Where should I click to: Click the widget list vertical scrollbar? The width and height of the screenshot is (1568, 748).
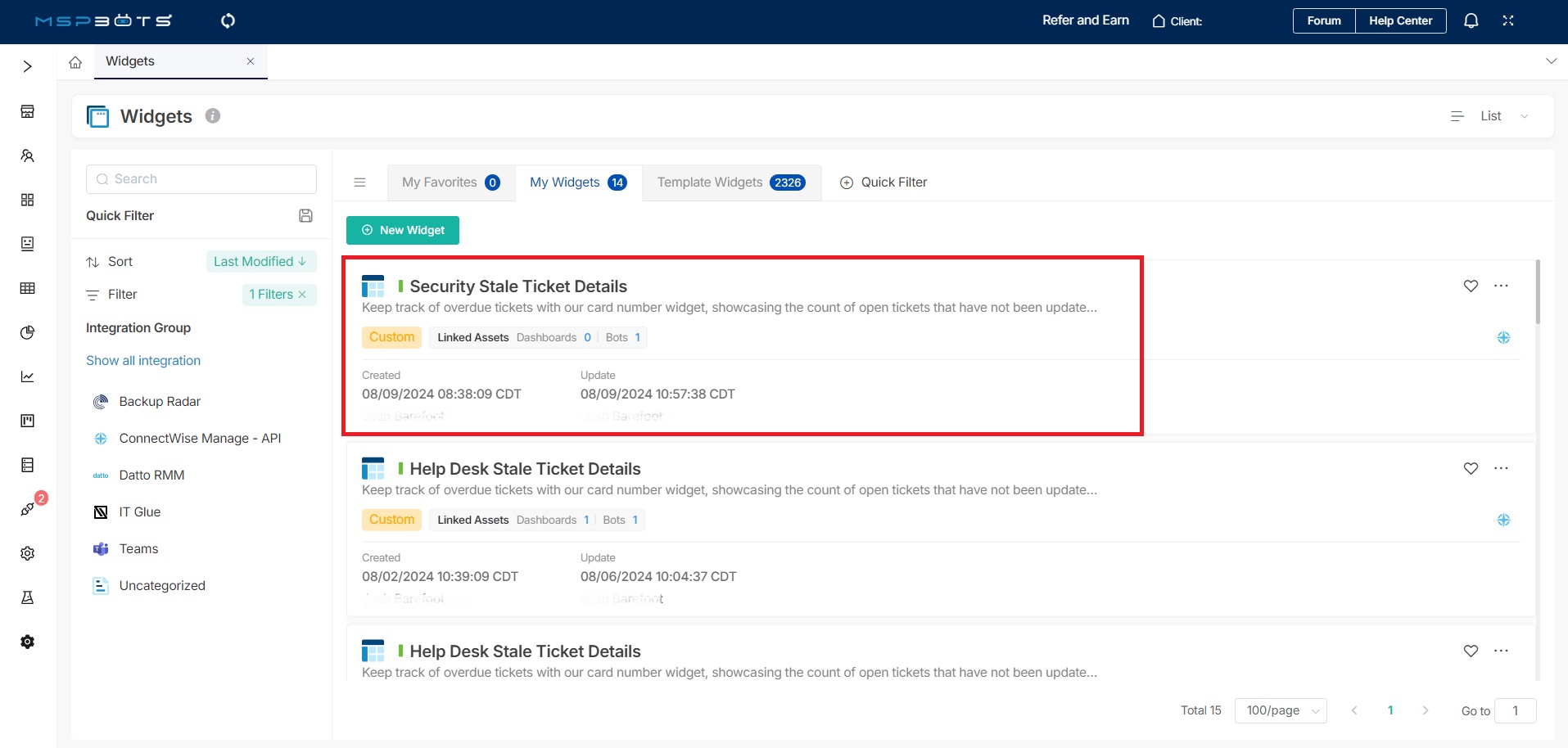[1538, 293]
